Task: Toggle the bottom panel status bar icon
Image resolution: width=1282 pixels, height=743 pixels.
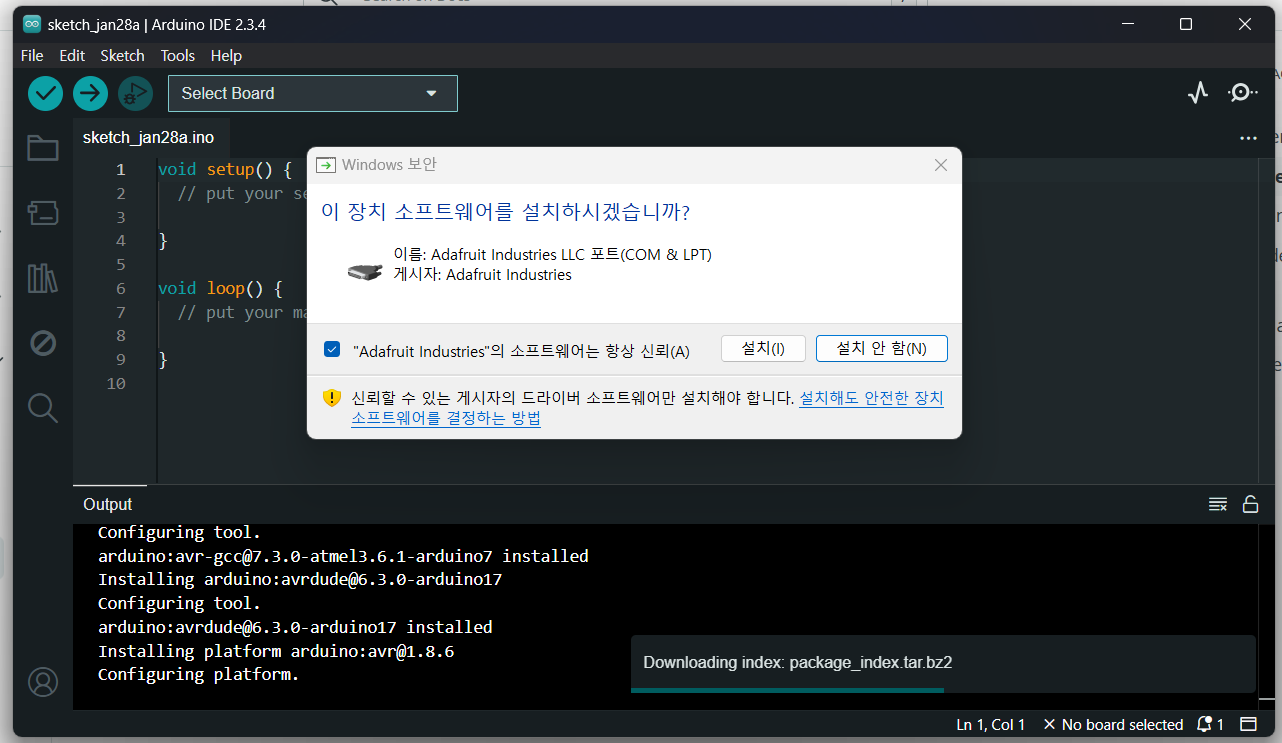Action: pyautogui.click(x=1249, y=724)
